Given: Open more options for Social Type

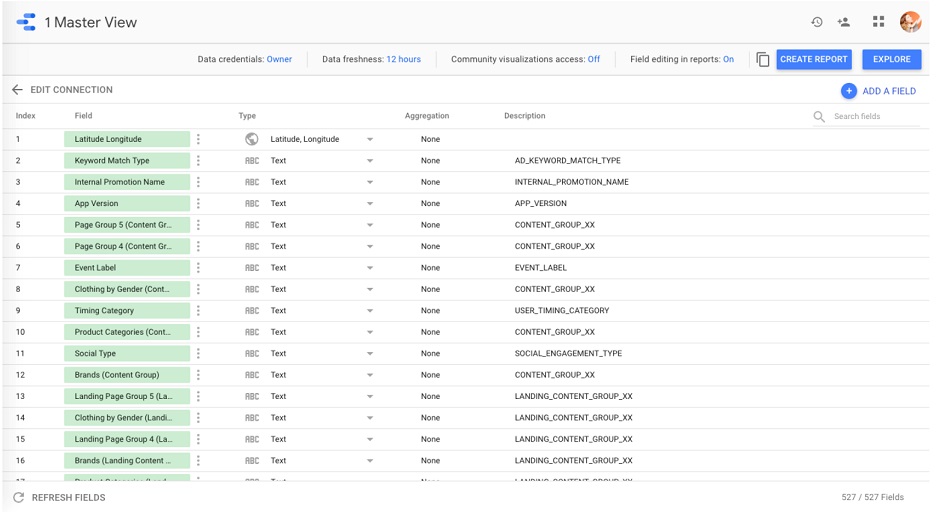Looking at the screenshot, I should click(198, 353).
